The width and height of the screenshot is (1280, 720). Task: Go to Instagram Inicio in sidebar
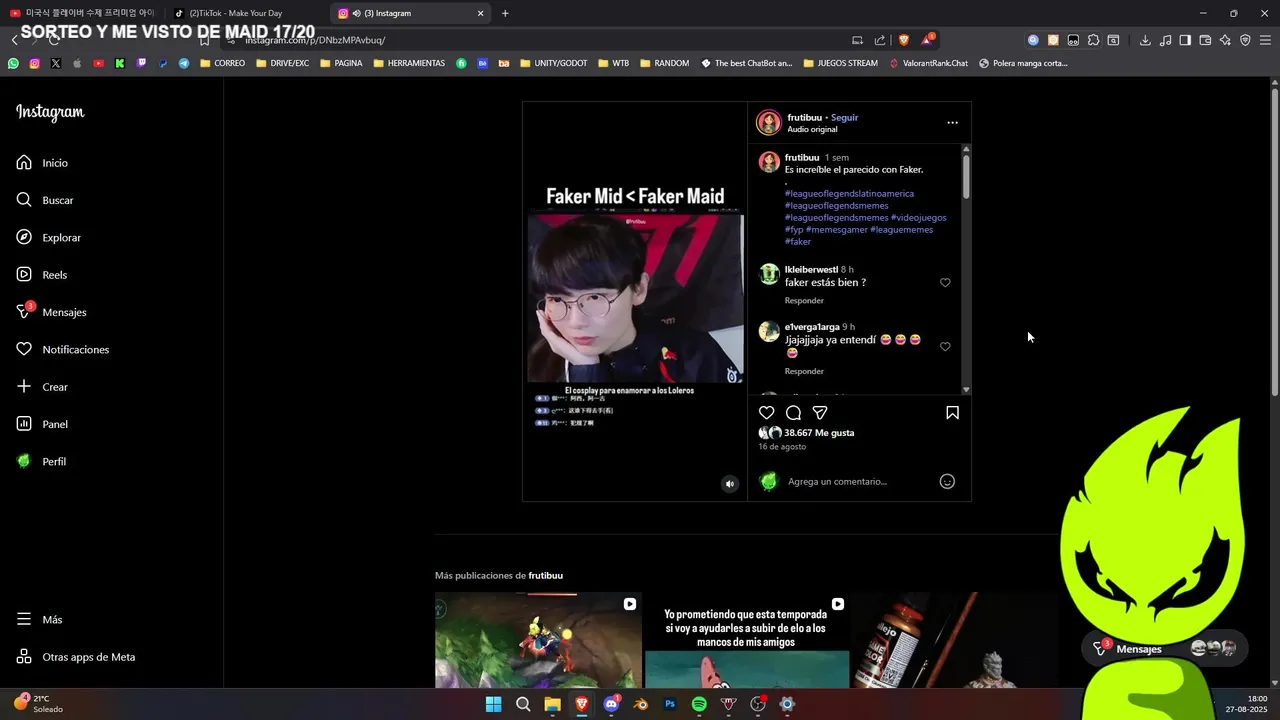(42, 162)
